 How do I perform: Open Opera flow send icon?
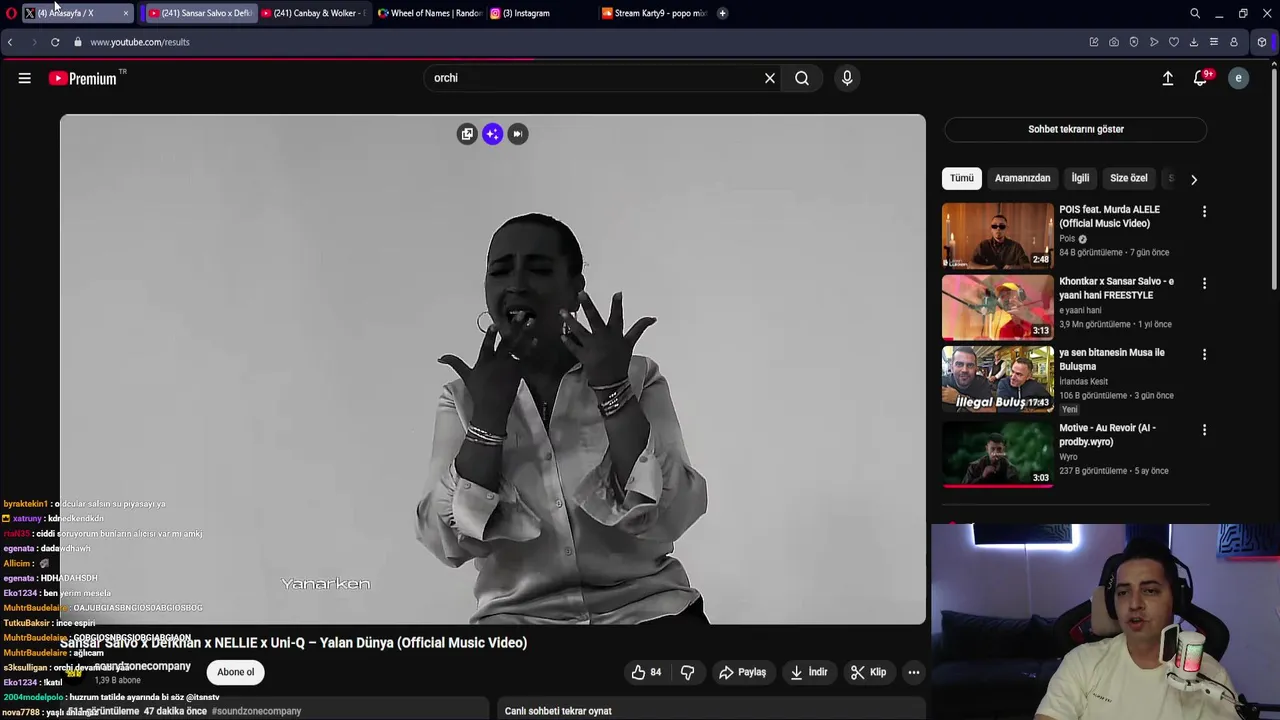click(x=1153, y=42)
